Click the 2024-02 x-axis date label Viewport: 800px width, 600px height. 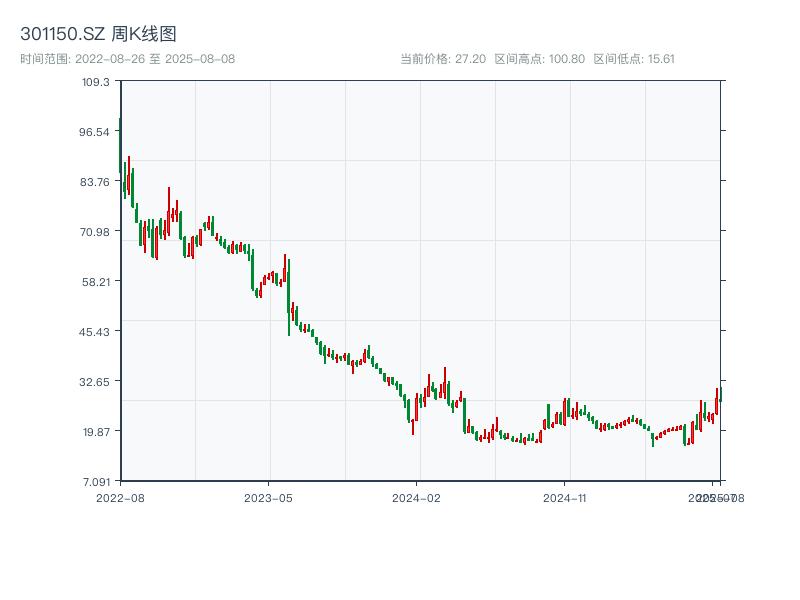coord(417,497)
